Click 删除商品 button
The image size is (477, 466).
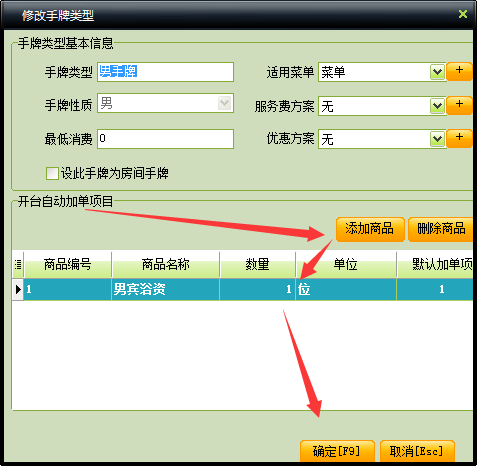pos(441,229)
